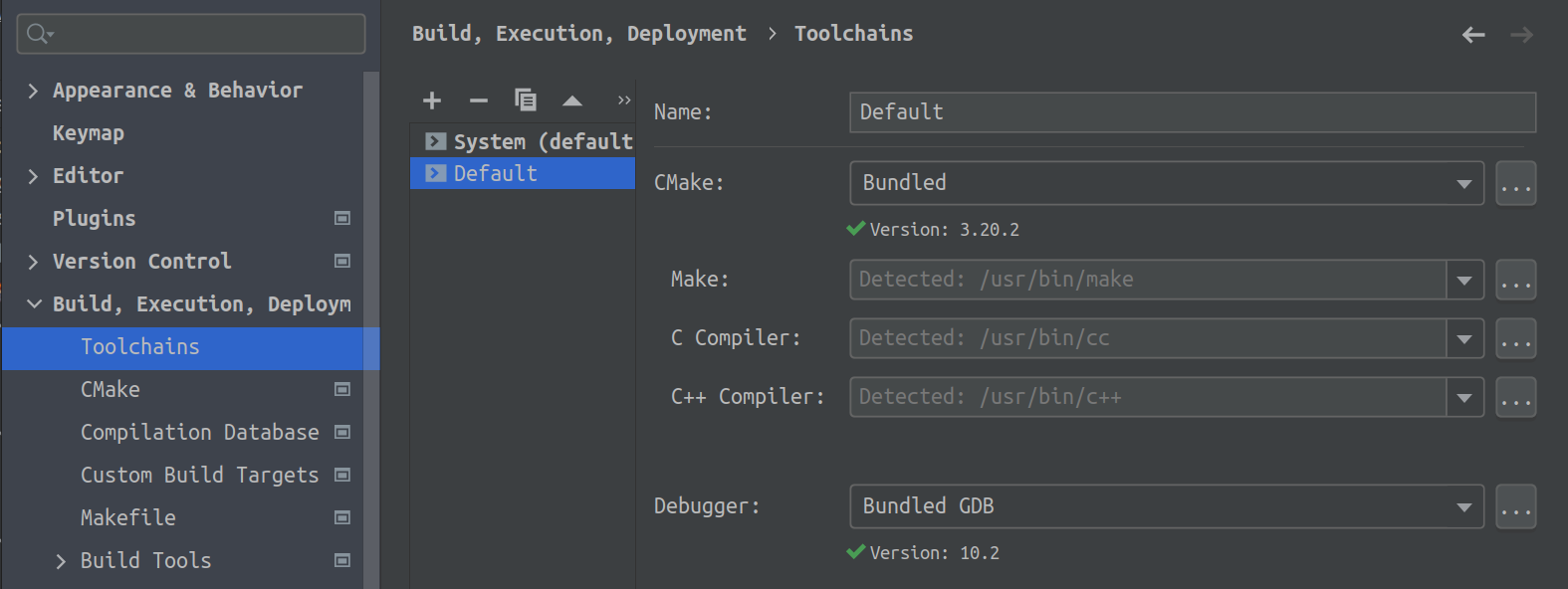Remove the selected toolchain using minus icon

click(x=478, y=99)
